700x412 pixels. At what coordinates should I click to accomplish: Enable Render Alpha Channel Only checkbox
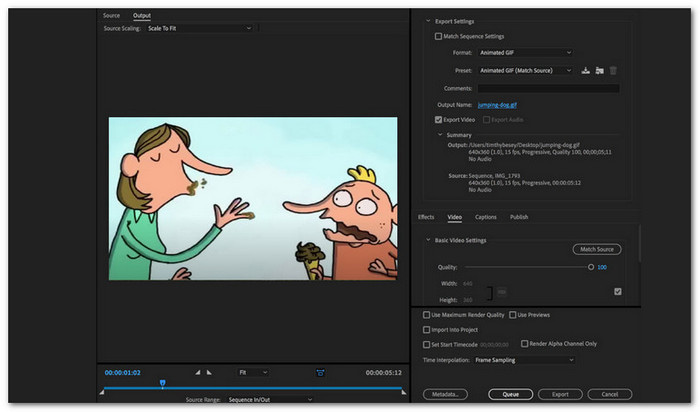[525, 344]
